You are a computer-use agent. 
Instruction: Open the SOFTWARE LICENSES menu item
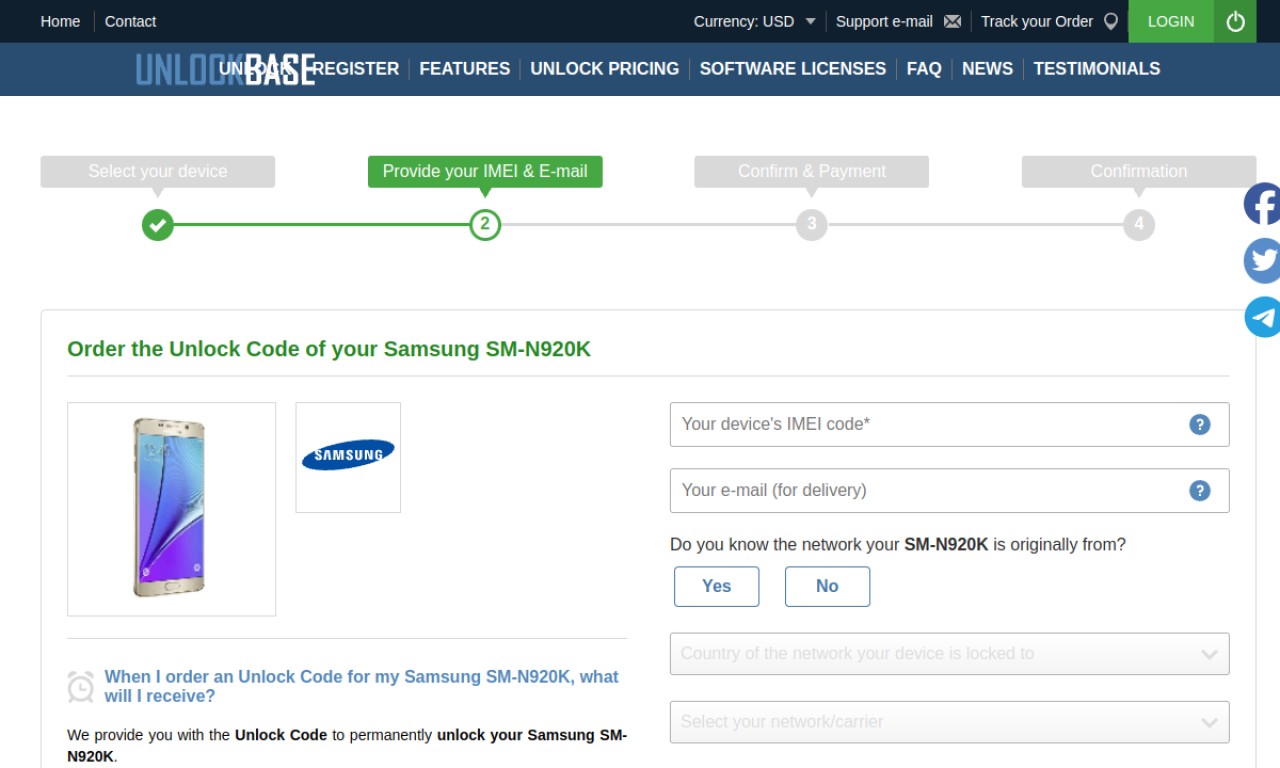(x=793, y=69)
